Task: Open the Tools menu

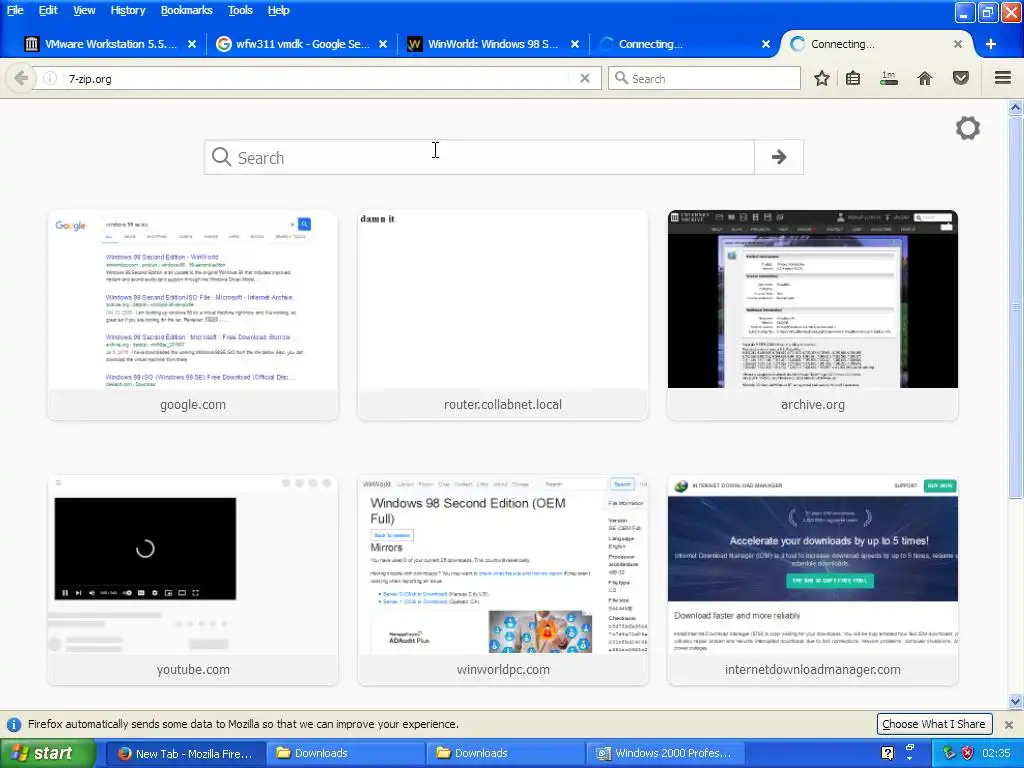Action: coord(240,10)
